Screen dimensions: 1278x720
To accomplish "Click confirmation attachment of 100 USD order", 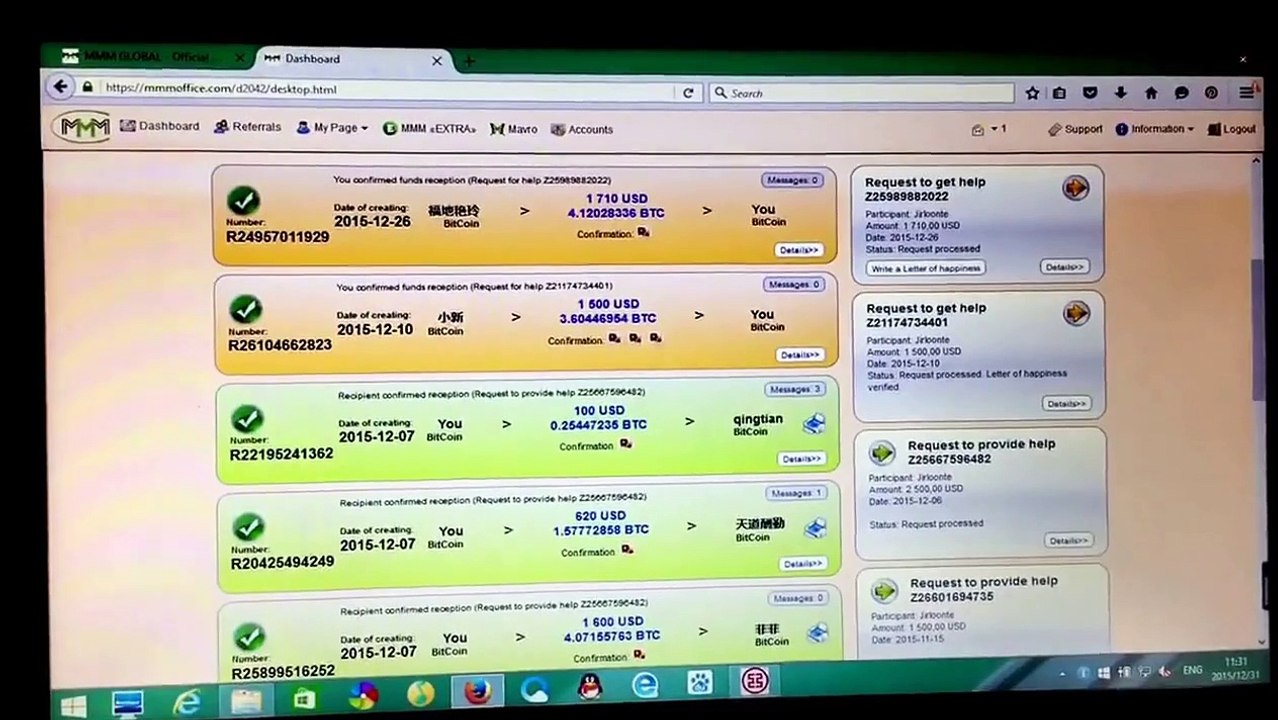I will (x=625, y=445).
